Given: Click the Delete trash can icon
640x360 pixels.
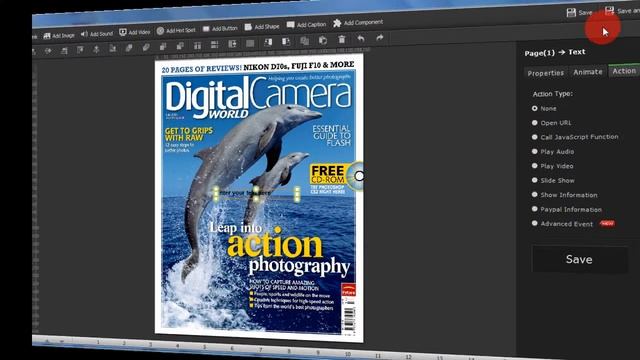Looking at the screenshot, I should point(342,40).
